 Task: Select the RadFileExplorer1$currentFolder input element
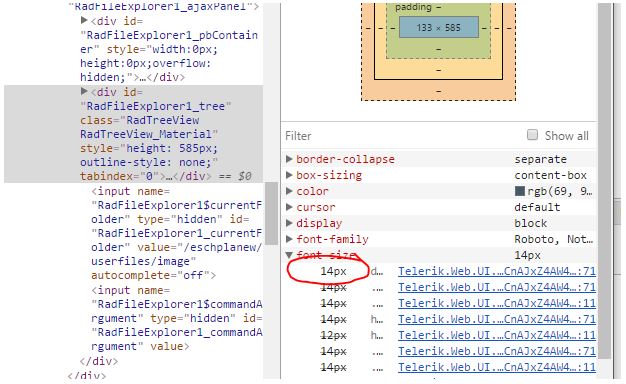pyautogui.click(x=176, y=233)
